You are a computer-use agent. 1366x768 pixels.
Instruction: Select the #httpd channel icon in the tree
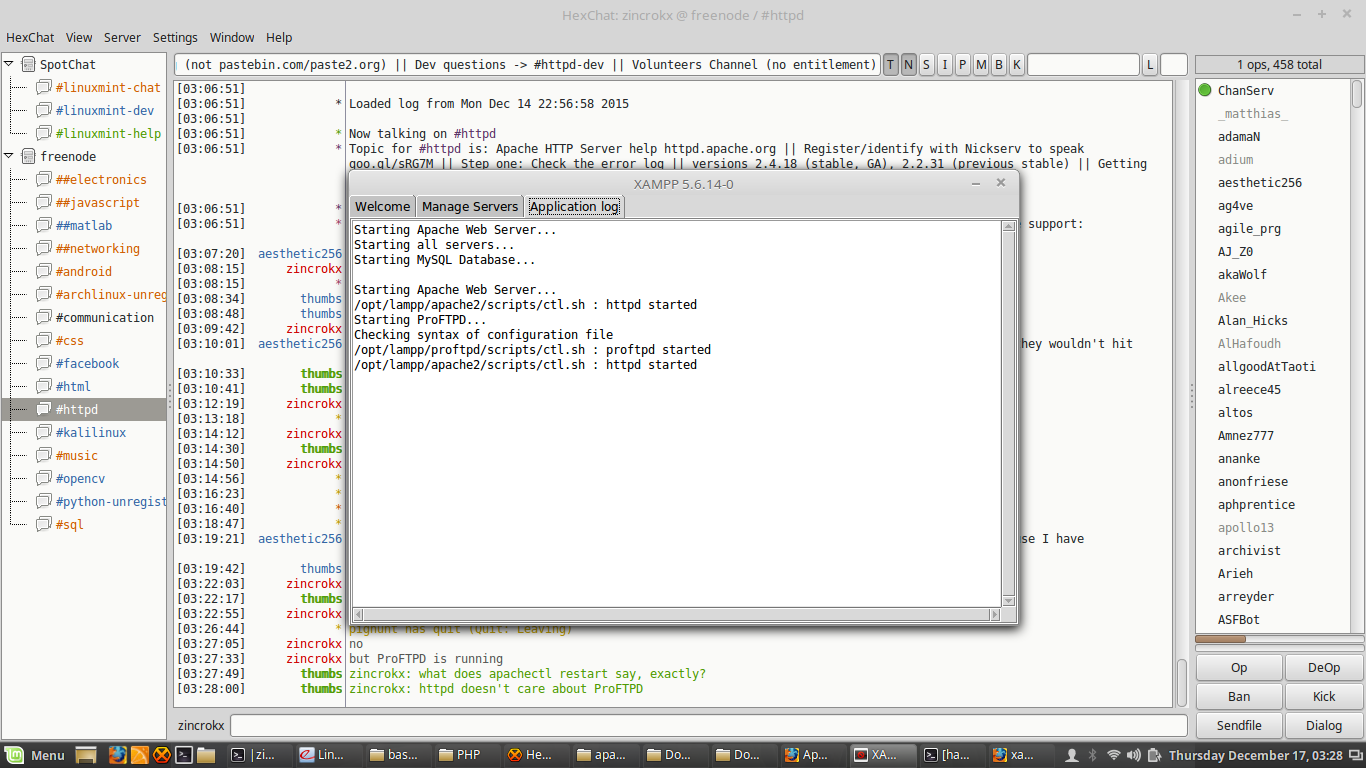[x=44, y=409]
